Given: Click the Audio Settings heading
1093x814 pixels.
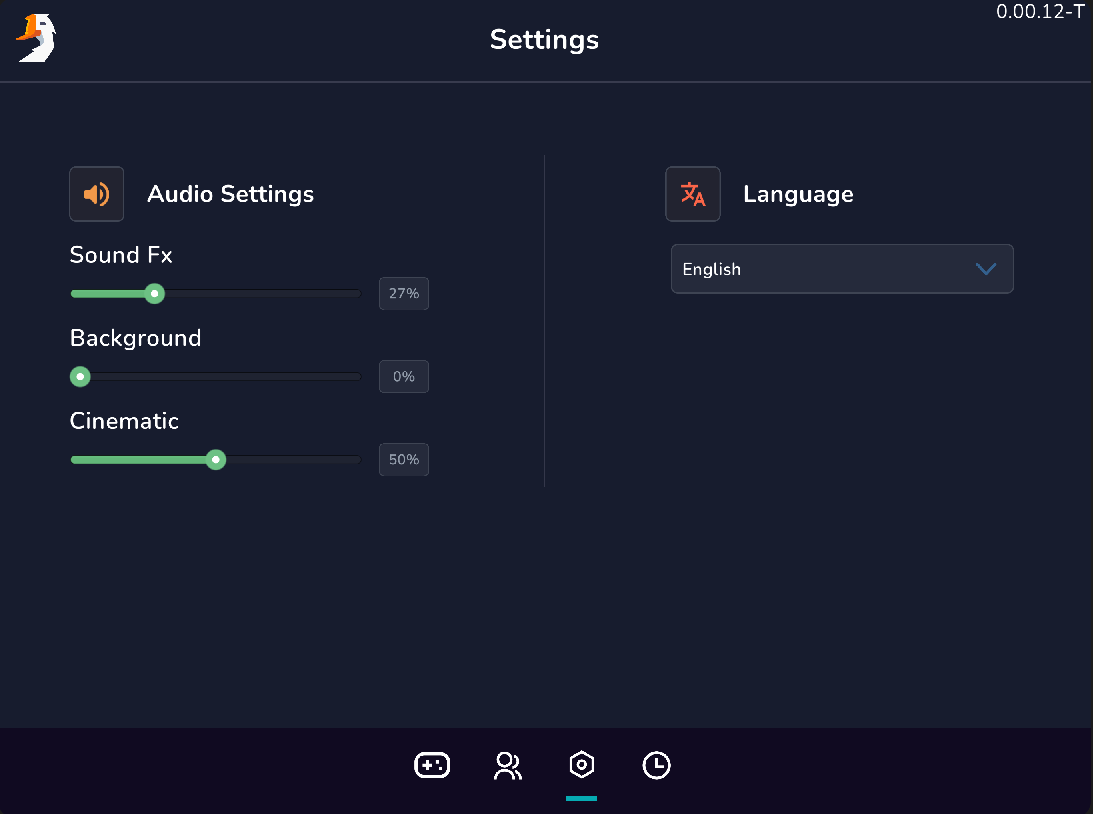Looking at the screenshot, I should [231, 194].
